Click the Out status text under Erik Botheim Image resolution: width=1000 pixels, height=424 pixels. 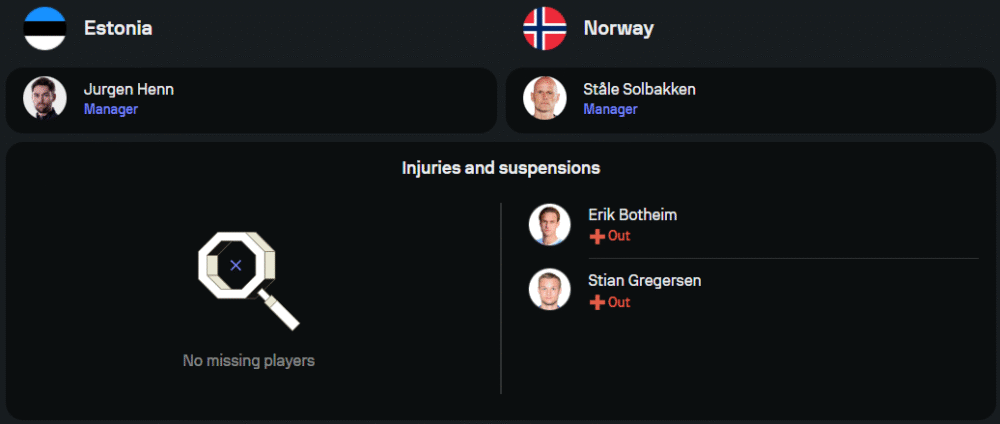[619, 237]
